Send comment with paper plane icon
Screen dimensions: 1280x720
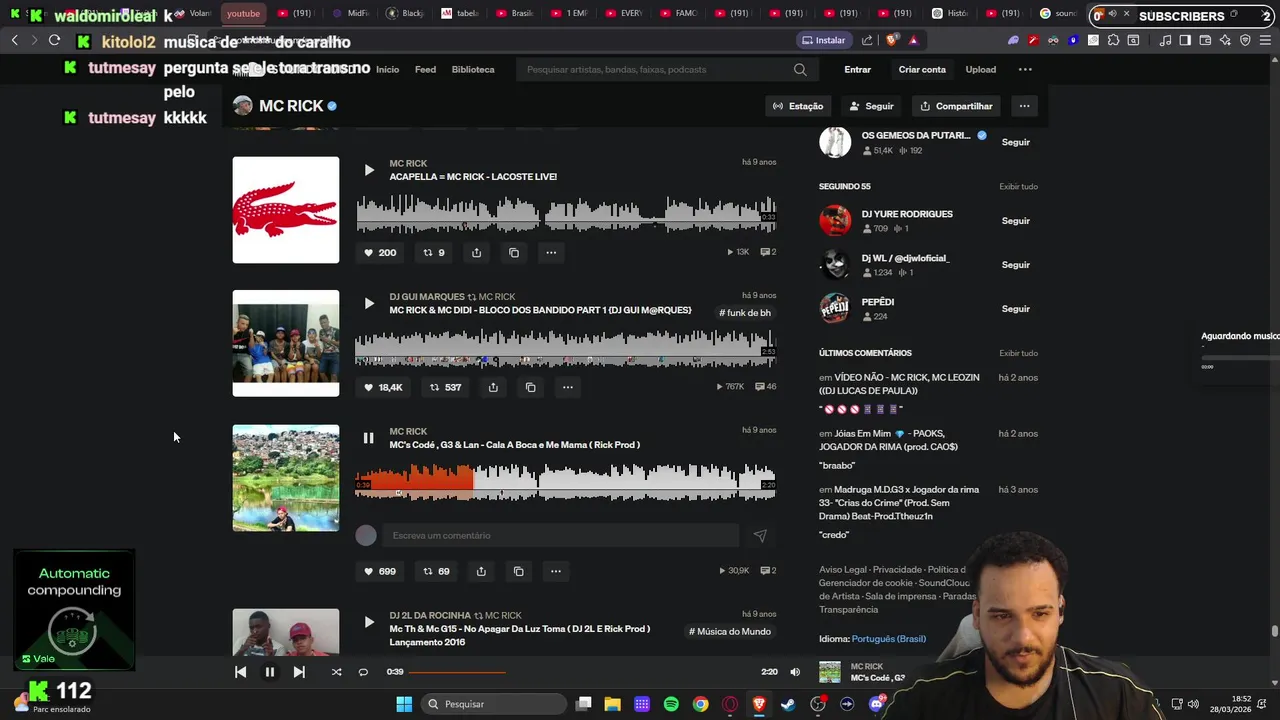(x=760, y=536)
